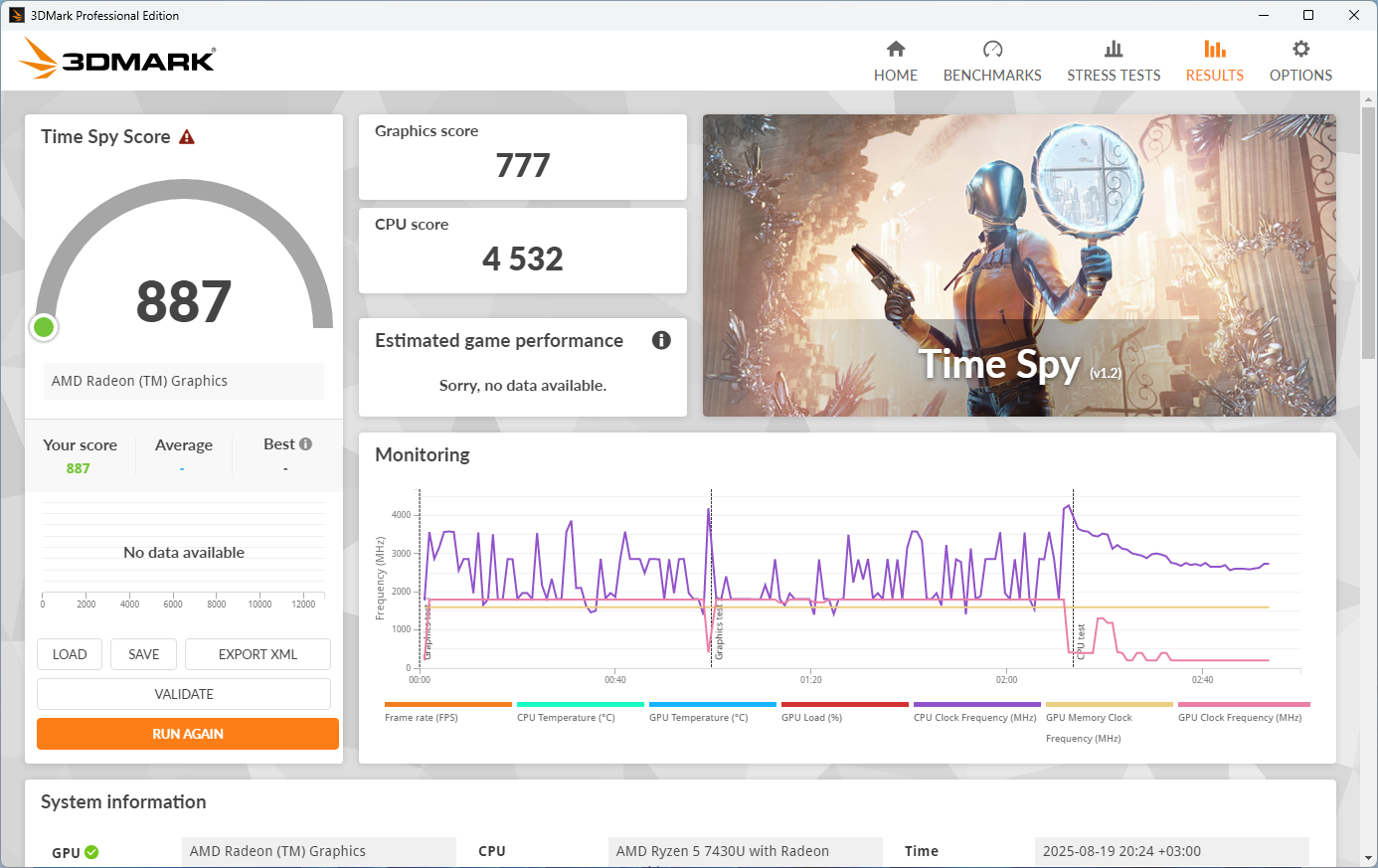Click the Results orange bars icon
The height and width of the screenshot is (868, 1378).
point(1215,49)
